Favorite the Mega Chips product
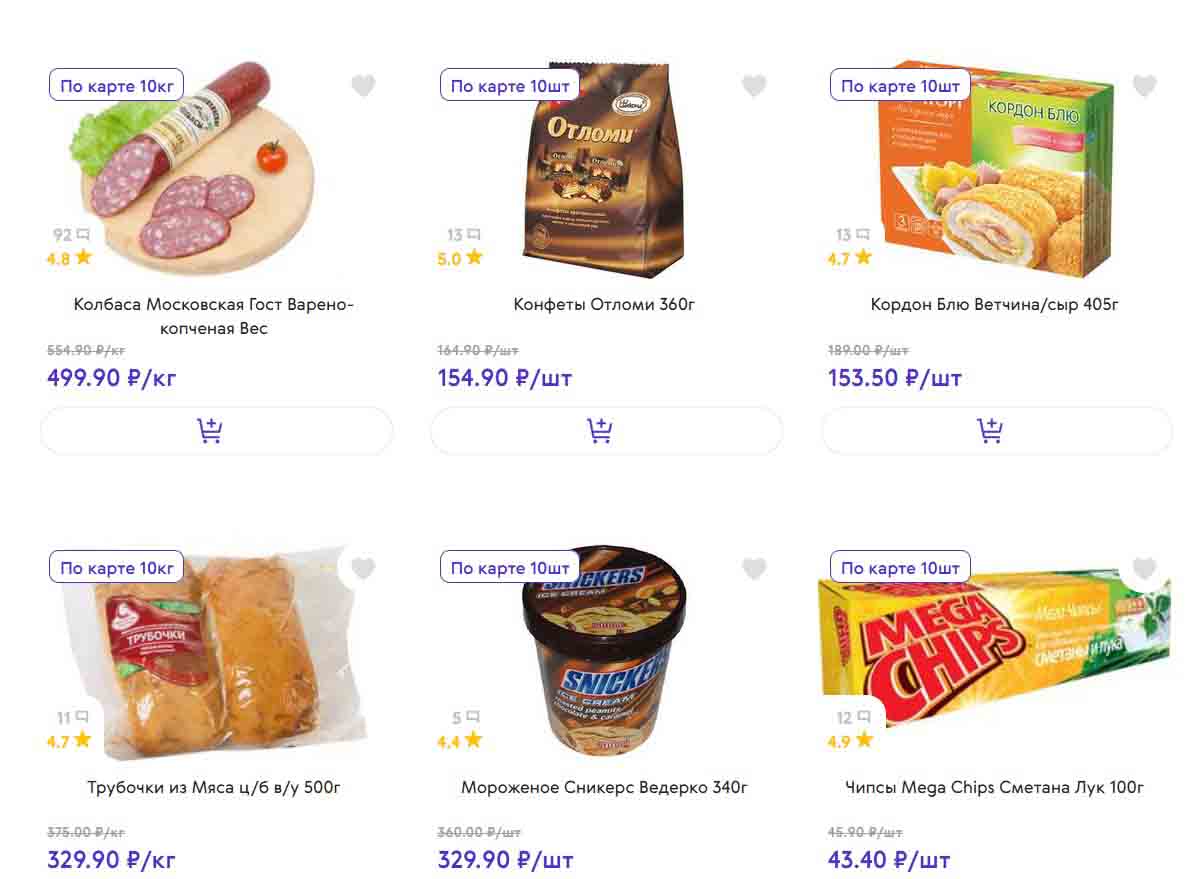Viewport: 1200px width, 879px height. (1144, 568)
